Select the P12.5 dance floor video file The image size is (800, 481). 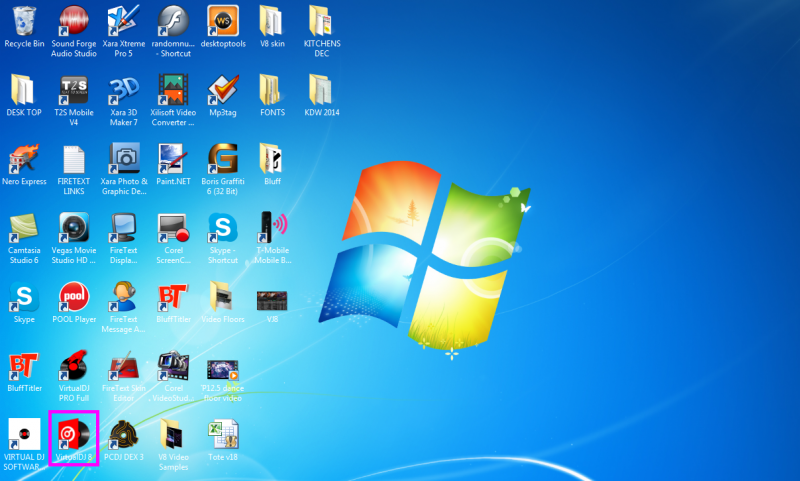223,370
